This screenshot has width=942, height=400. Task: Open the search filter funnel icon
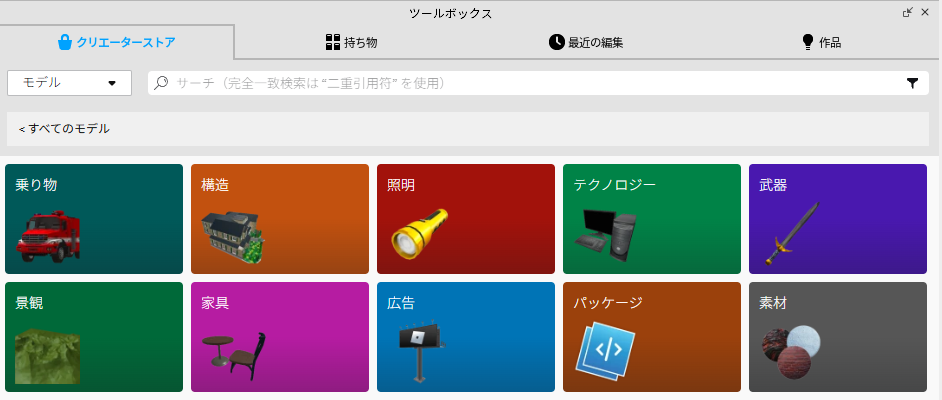coord(912,83)
